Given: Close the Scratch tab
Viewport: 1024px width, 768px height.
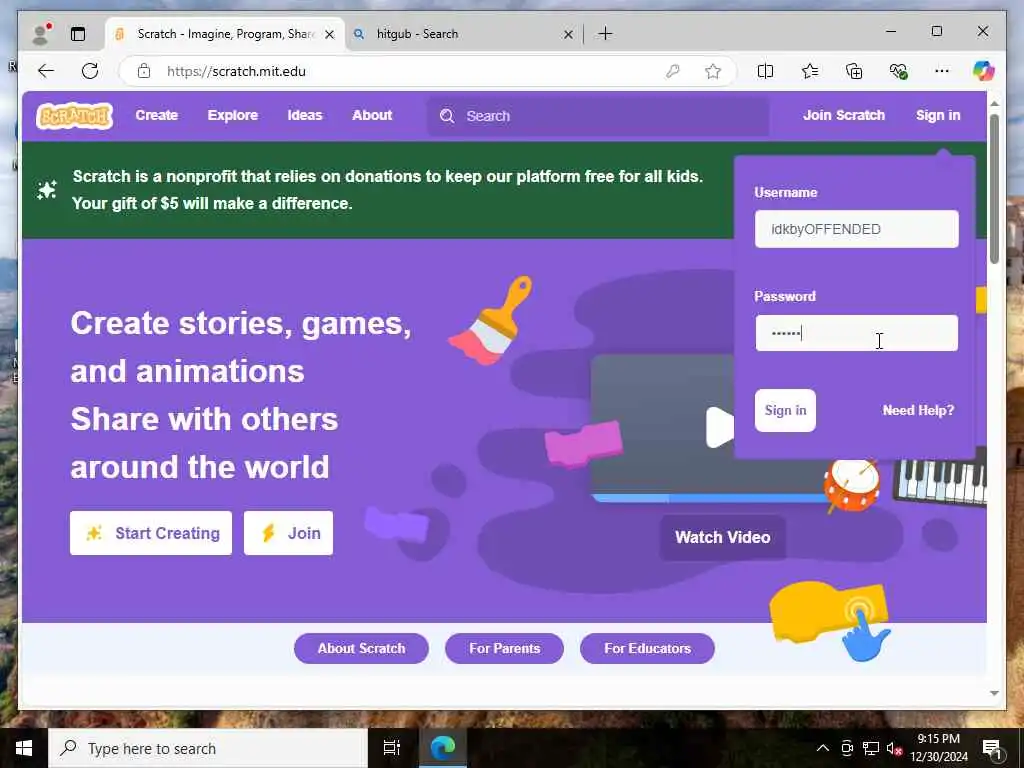Looking at the screenshot, I should [x=330, y=34].
